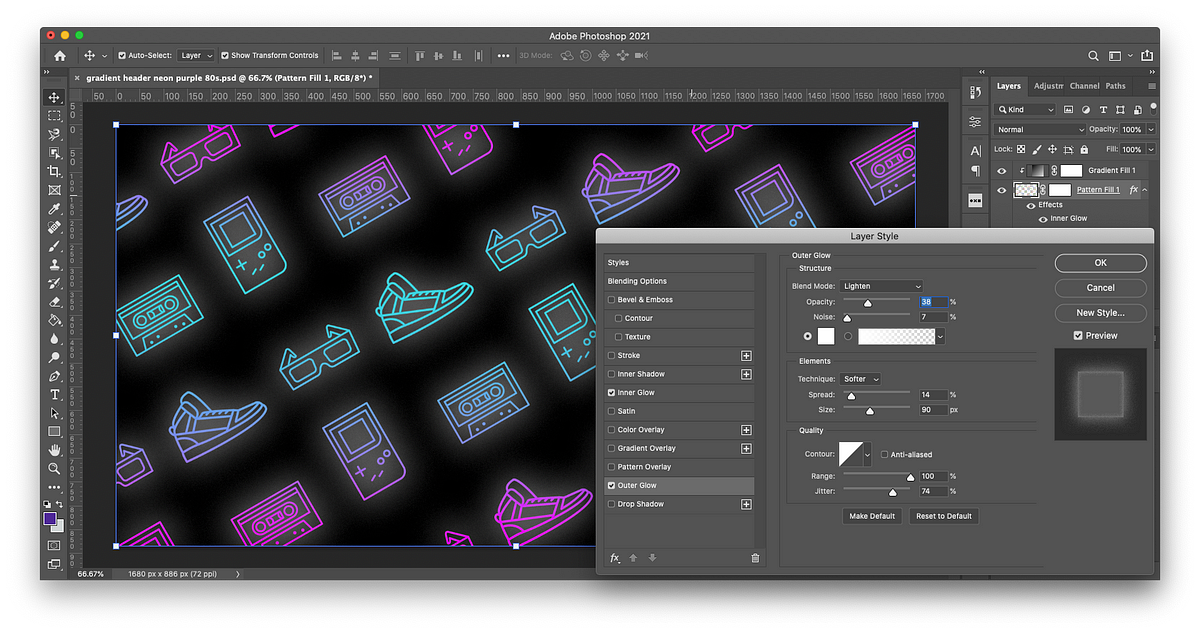Screen dimensions: 1200x633
Task: Toggle Auto-Select checkbox
Action: [122, 56]
